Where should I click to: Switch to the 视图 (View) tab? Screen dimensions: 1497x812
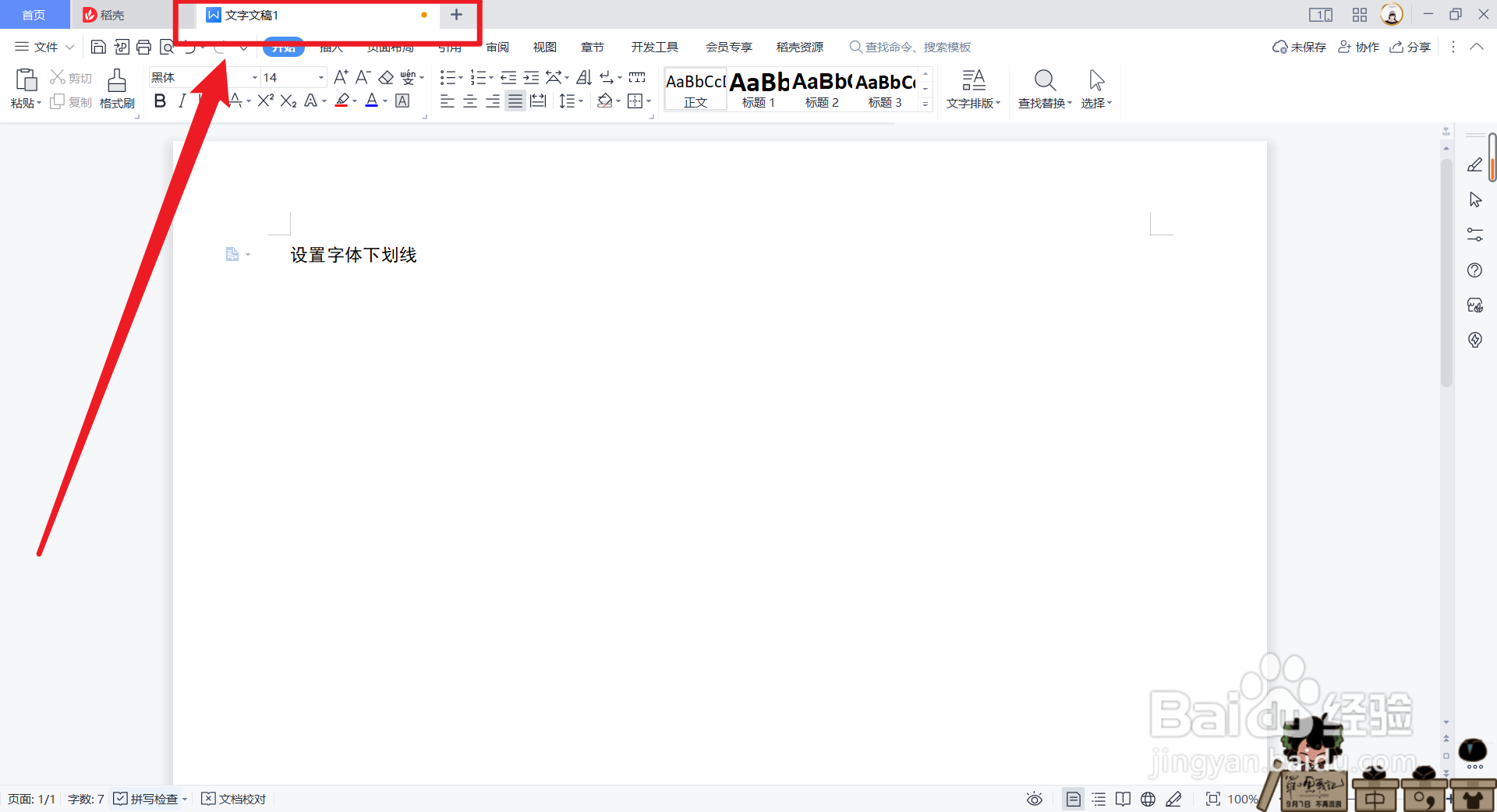[x=545, y=47]
